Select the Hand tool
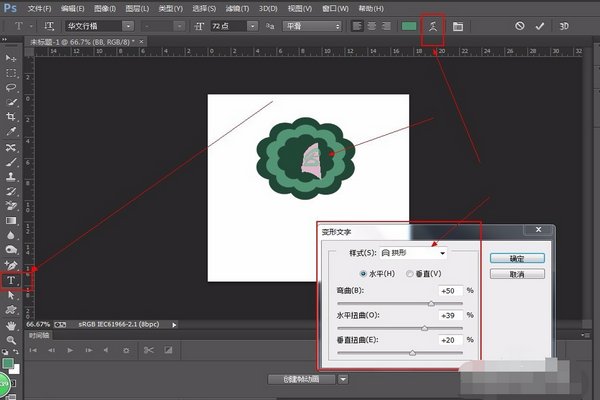 point(11,326)
